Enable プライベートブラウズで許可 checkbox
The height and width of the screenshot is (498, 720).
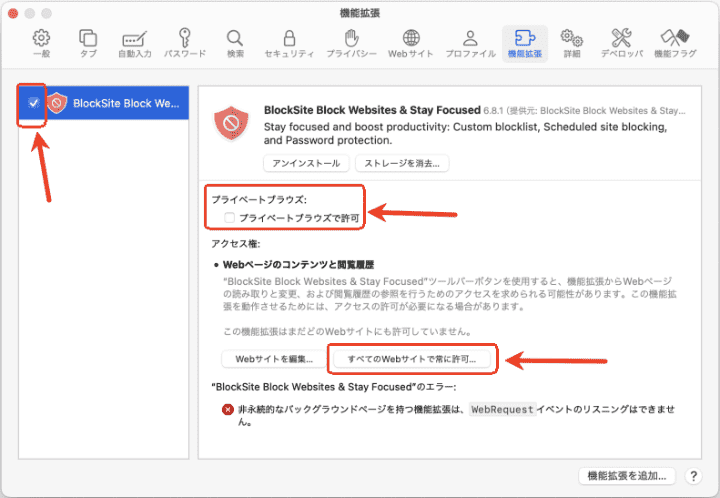click(x=229, y=218)
